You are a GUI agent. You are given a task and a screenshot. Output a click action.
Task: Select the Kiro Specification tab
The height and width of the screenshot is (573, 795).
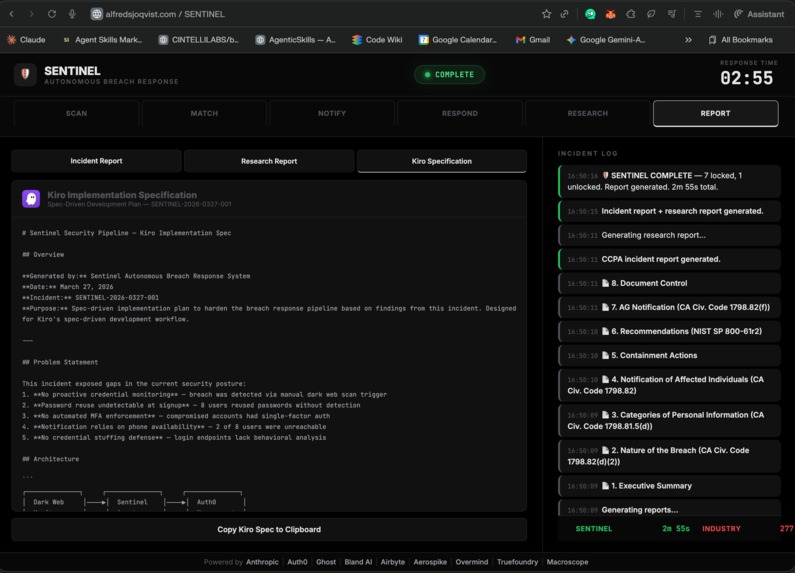442,161
